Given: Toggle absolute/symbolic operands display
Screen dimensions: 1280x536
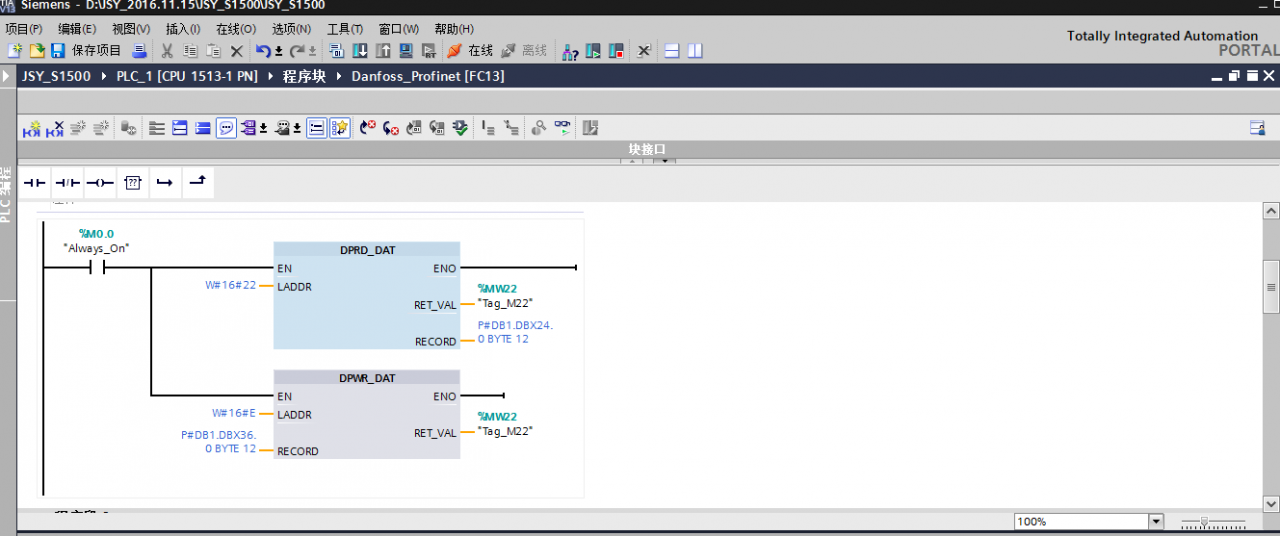Looking at the screenshot, I should tap(250, 128).
